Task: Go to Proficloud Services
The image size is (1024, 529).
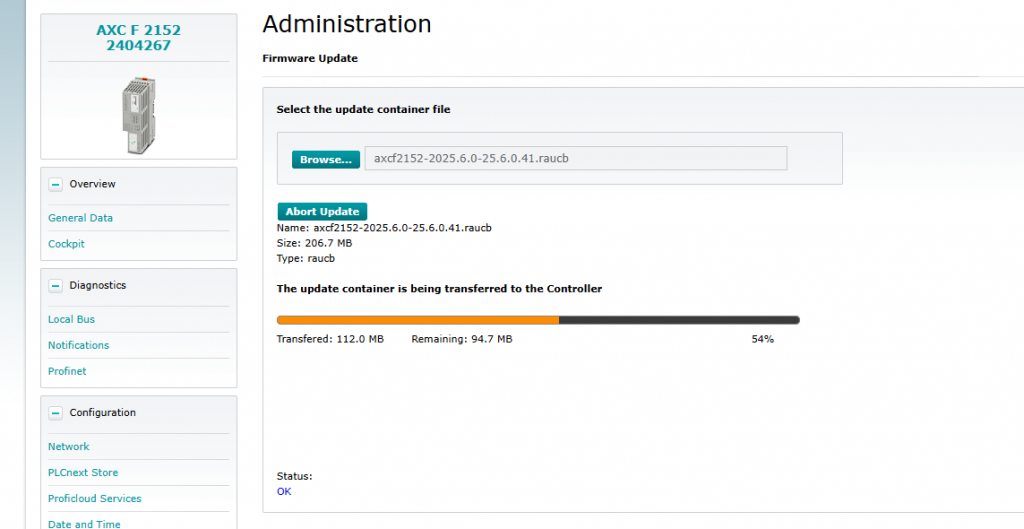Action: point(94,499)
